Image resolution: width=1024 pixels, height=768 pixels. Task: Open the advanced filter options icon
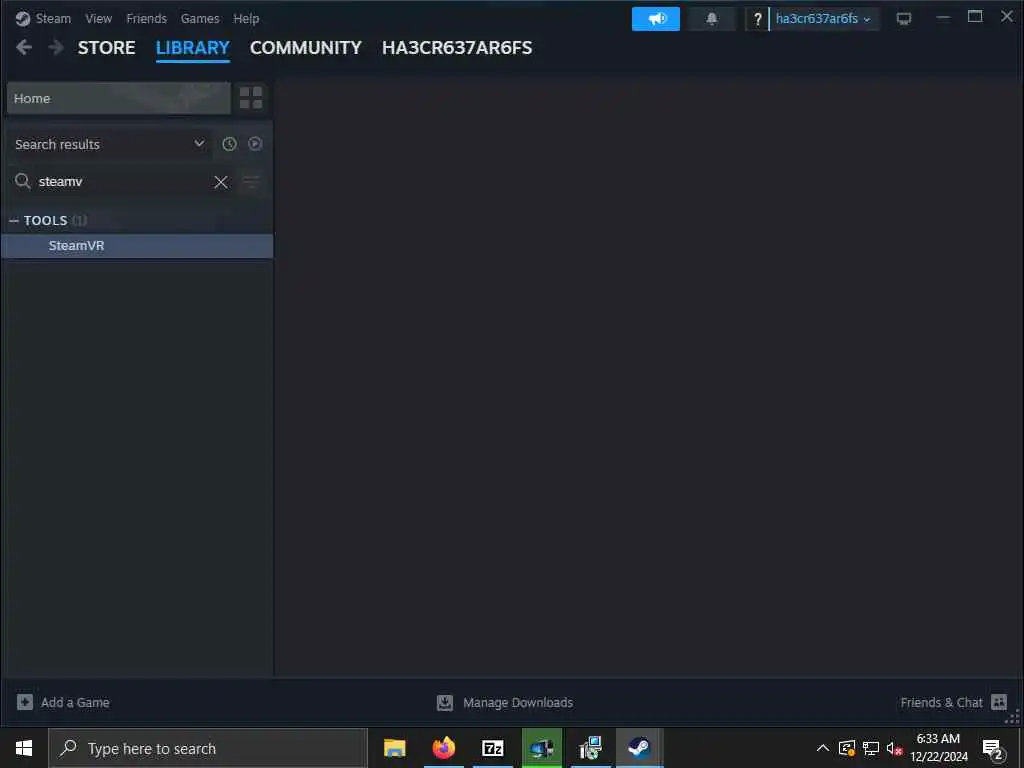[x=251, y=182]
